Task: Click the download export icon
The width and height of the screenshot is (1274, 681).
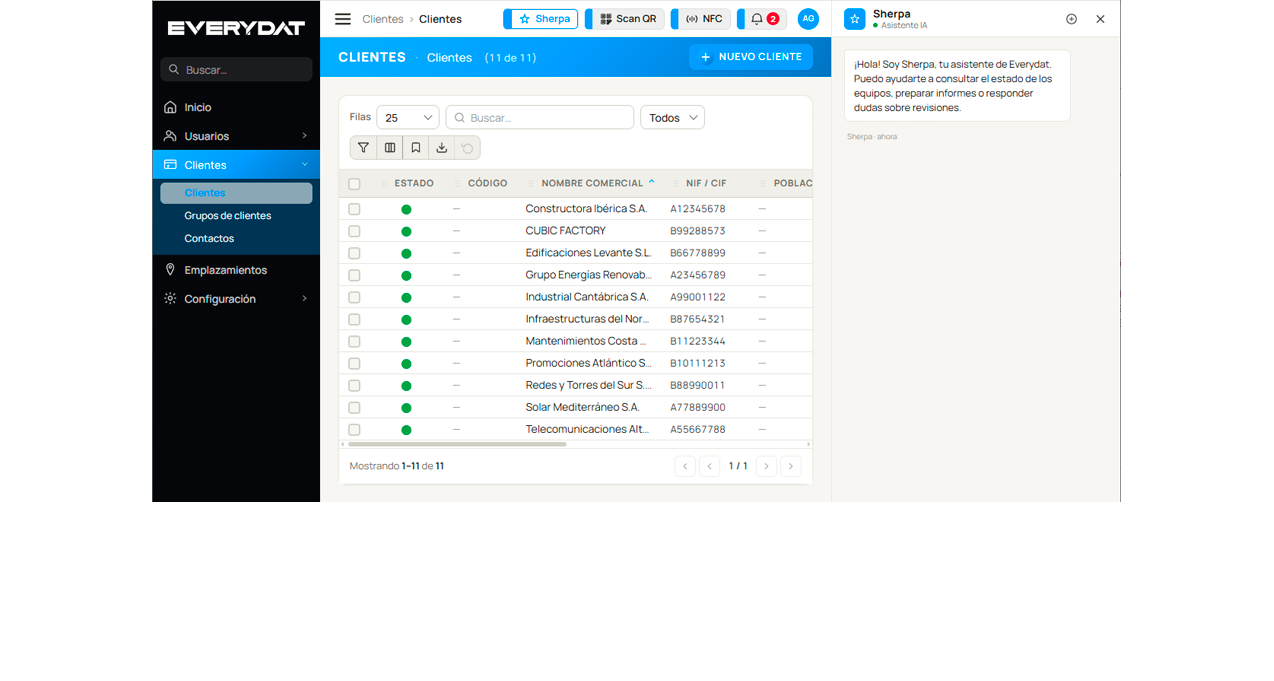Action: [442, 148]
